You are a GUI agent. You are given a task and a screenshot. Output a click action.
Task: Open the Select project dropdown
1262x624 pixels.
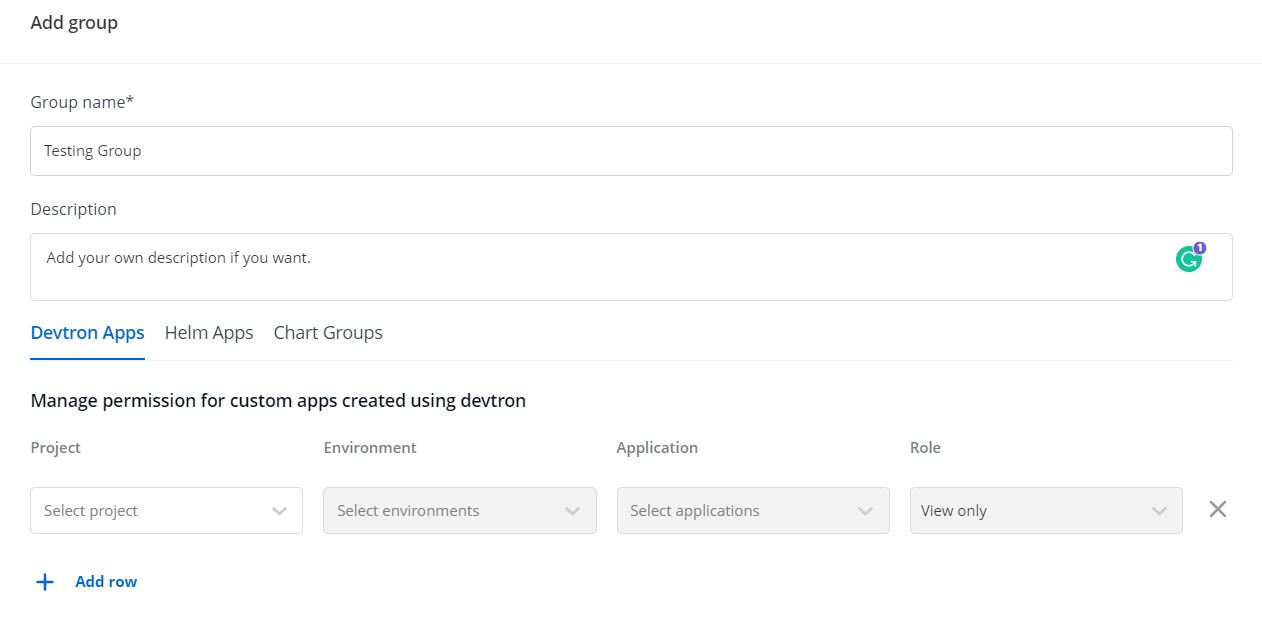click(150, 510)
